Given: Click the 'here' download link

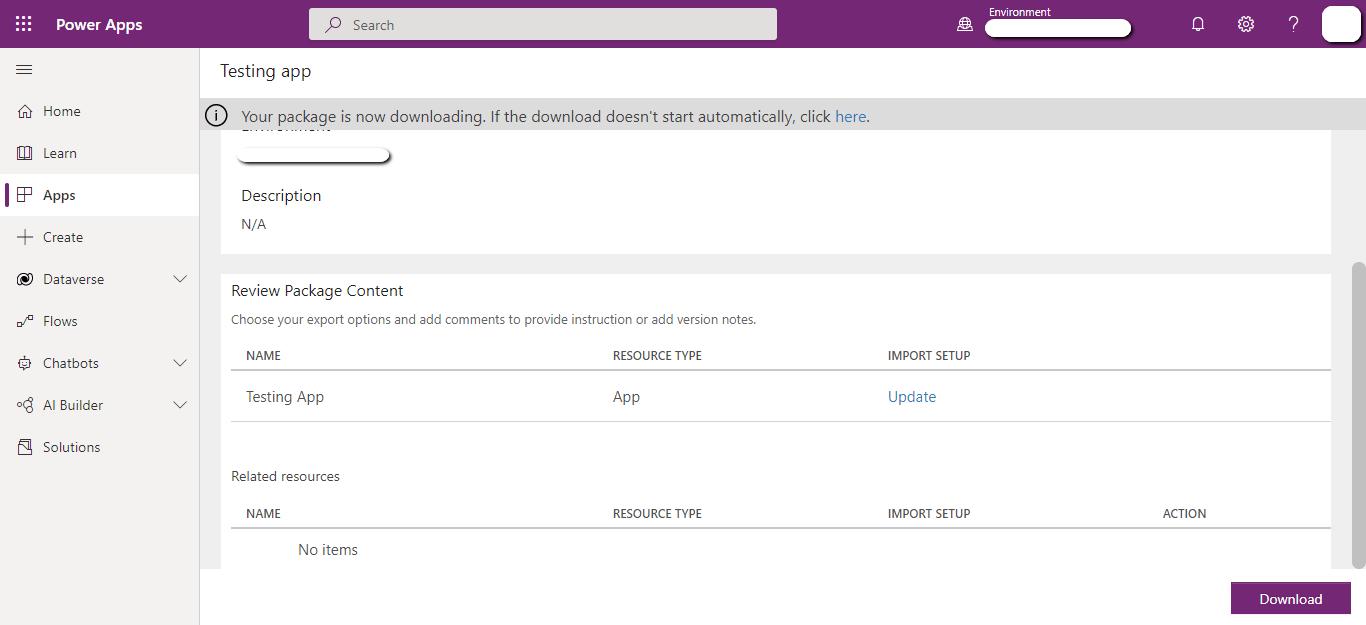Looking at the screenshot, I should click(850, 116).
